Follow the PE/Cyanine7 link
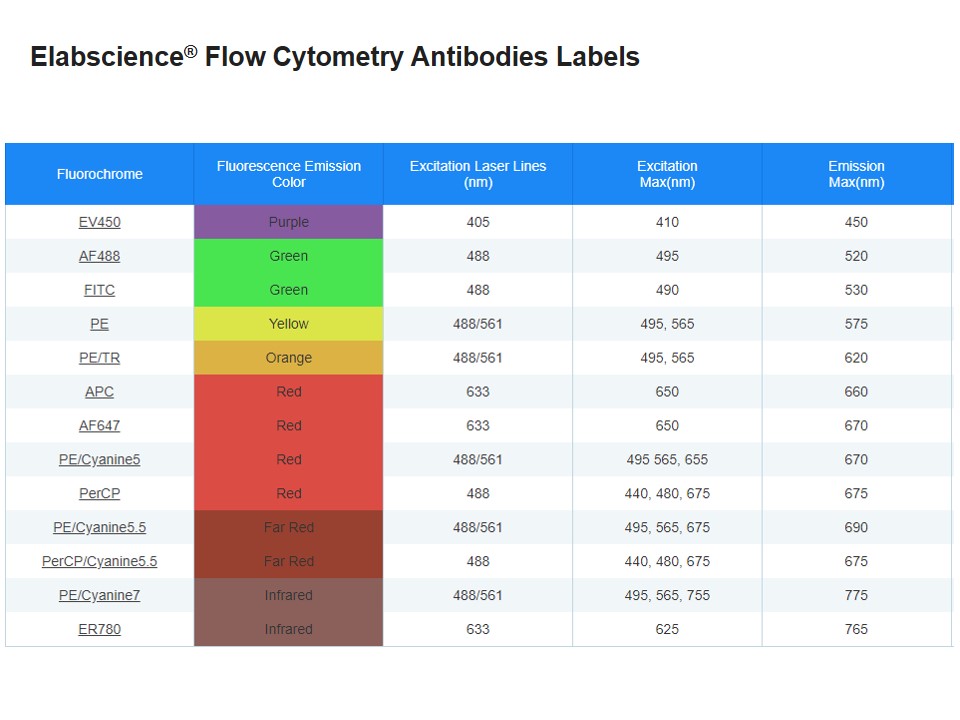The height and width of the screenshot is (720, 960). pos(99,596)
